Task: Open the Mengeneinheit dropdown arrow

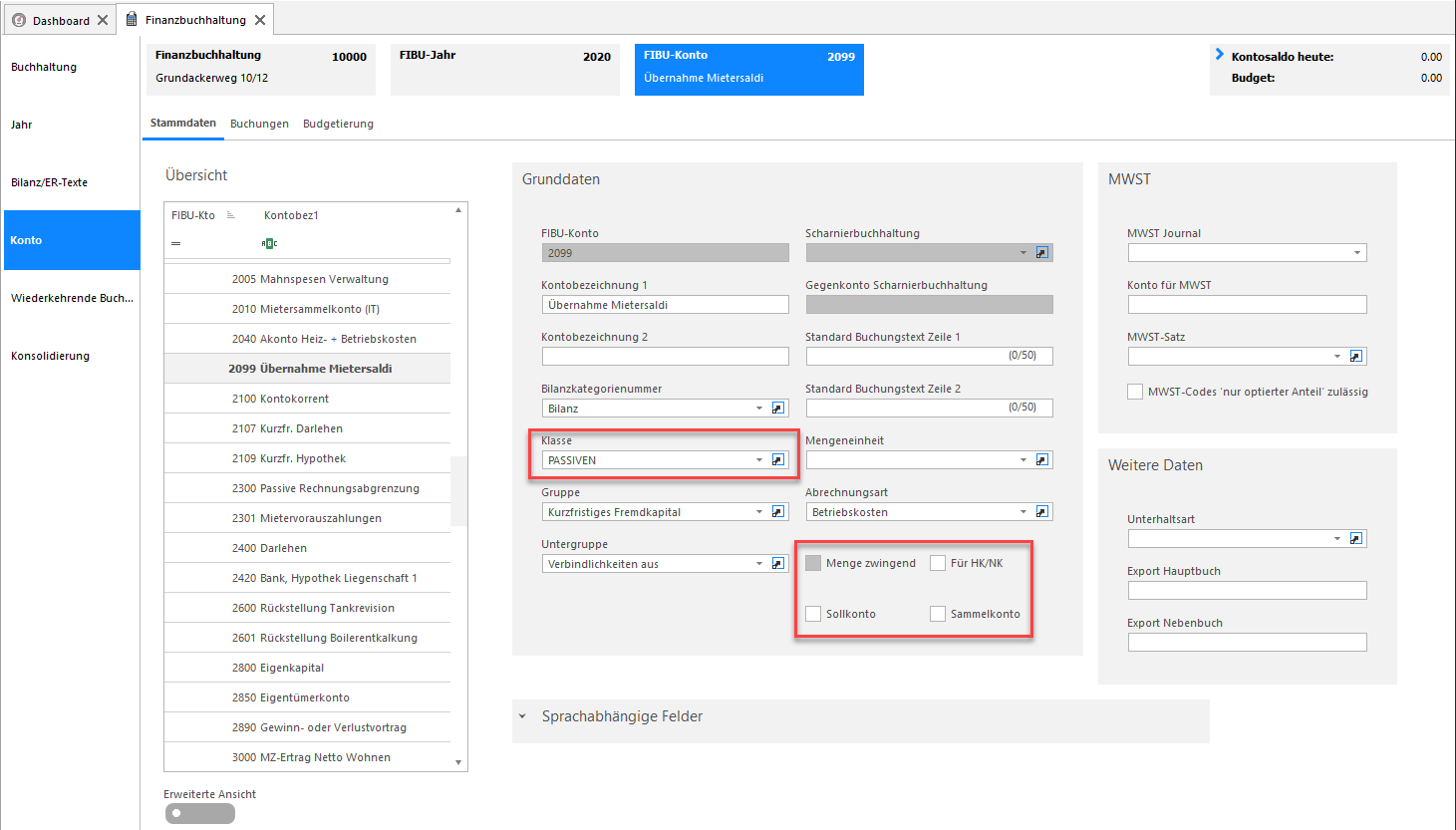Action: click(x=1023, y=460)
